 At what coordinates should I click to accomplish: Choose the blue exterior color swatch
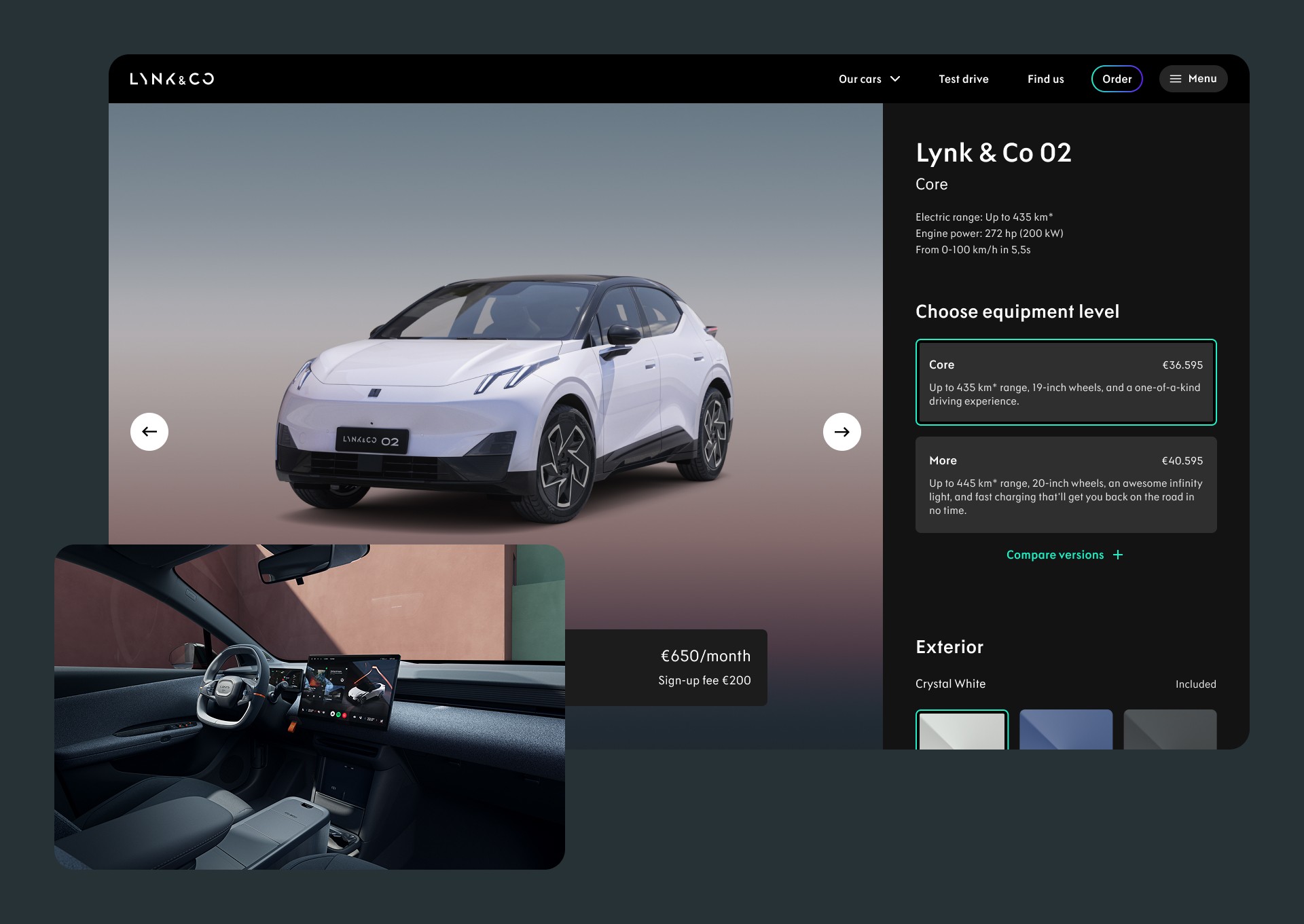(1066, 730)
